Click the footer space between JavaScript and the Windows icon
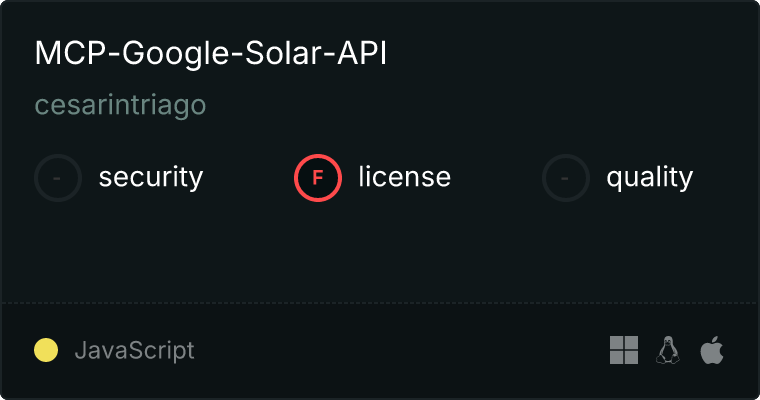The height and width of the screenshot is (400, 760). pos(402,350)
